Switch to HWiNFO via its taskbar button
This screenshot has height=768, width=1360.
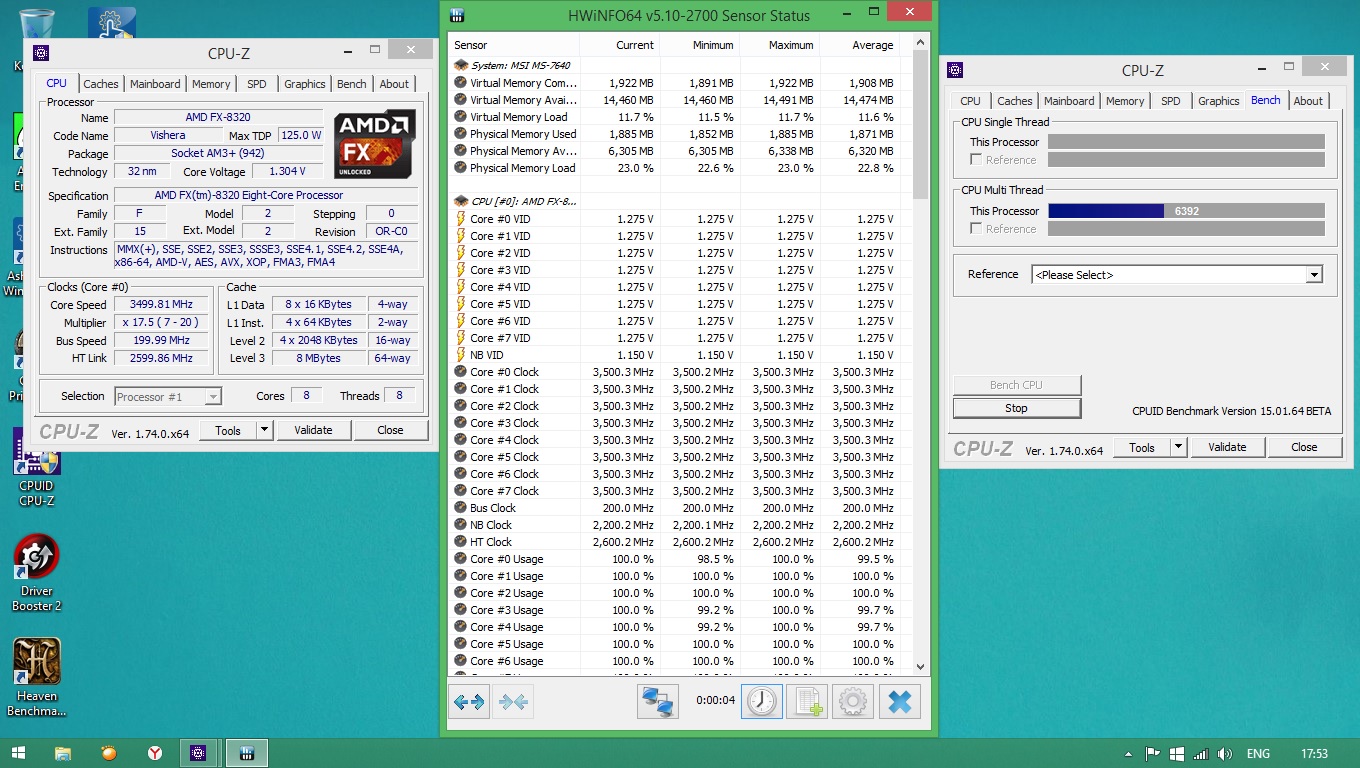246,753
